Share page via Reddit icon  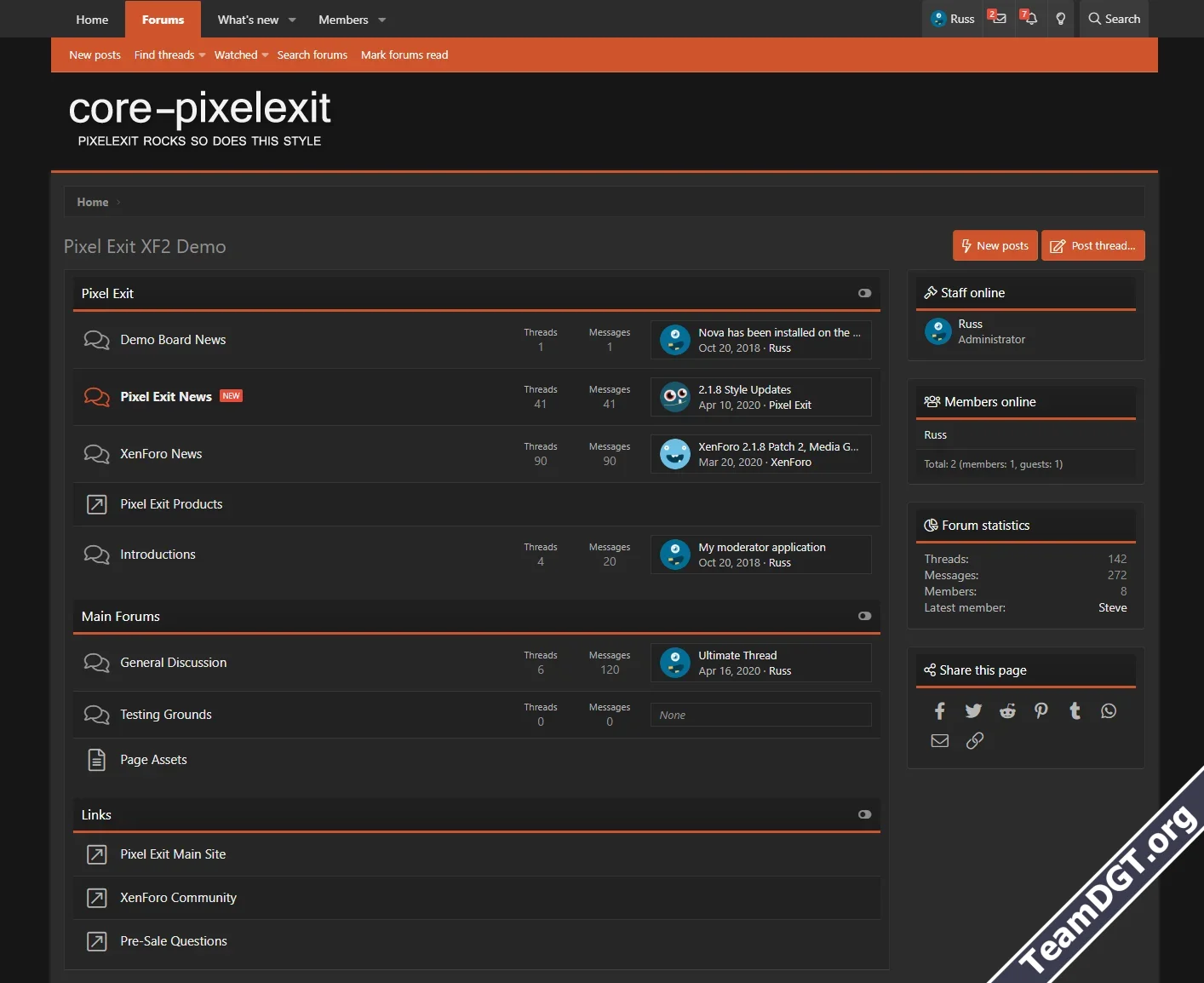click(x=1007, y=711)
